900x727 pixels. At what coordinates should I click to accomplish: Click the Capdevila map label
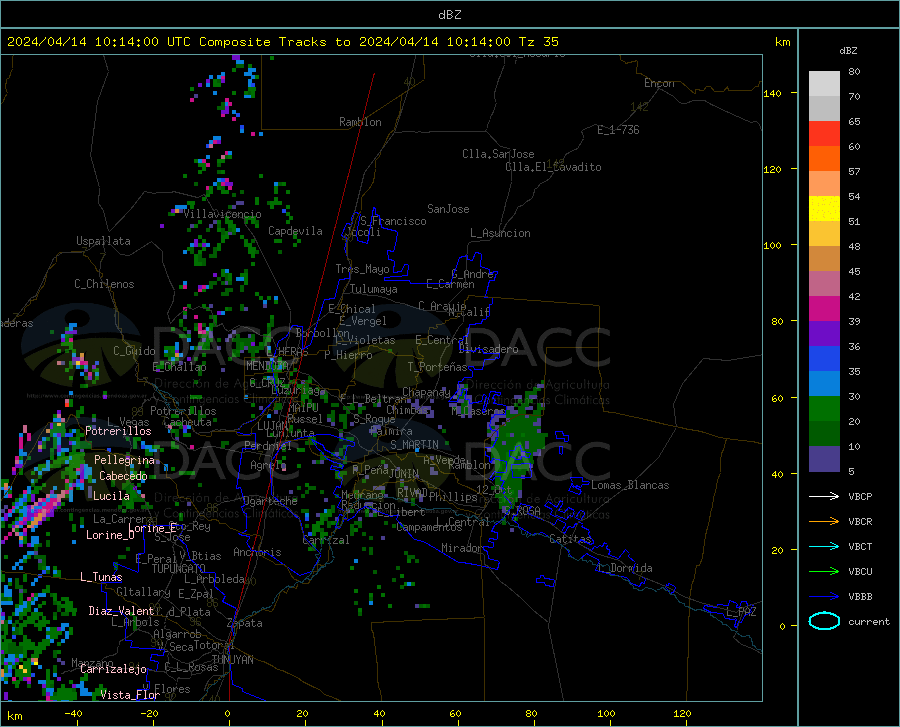tap(295, 231)
